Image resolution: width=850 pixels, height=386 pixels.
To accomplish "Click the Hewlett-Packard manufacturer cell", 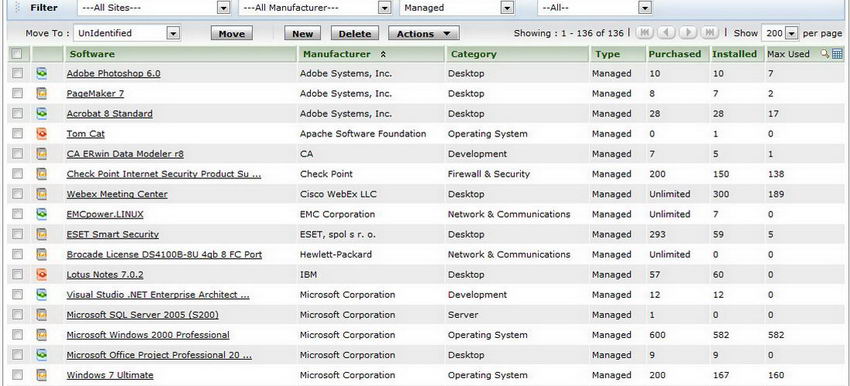I will pos(336,254).
